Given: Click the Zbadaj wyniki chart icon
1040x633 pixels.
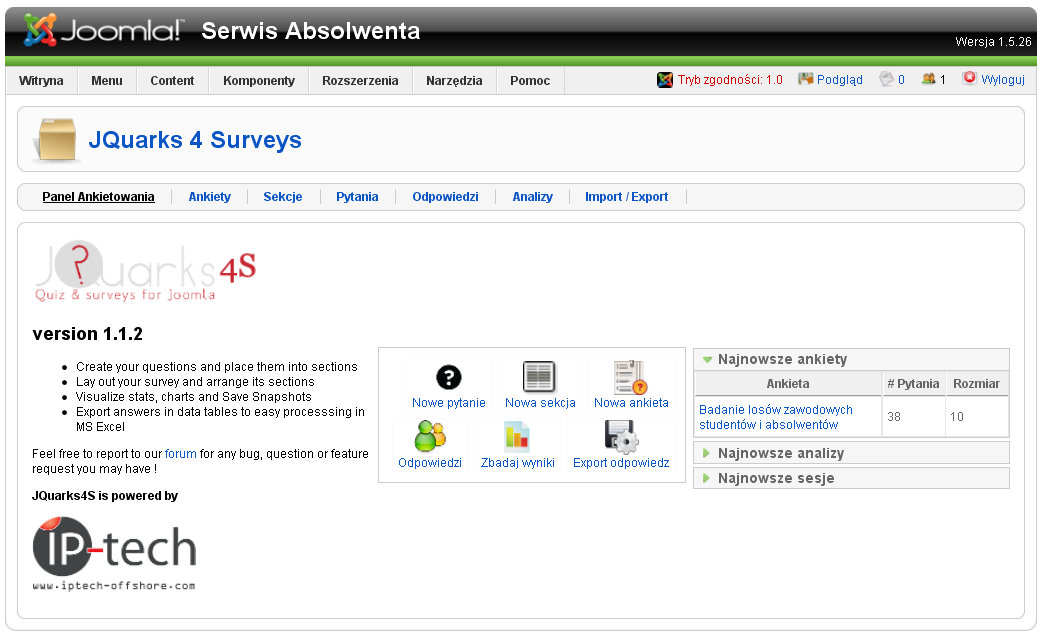Looking at the screenshot, I should coord(517,437).
